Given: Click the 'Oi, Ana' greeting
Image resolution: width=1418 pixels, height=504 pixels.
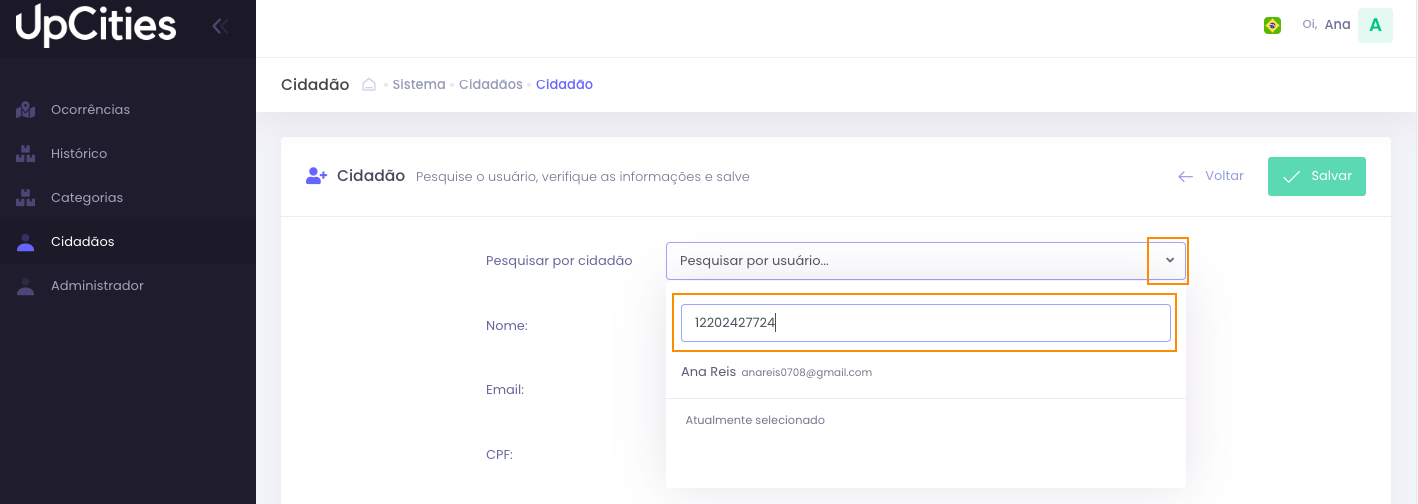Looking at the screenshot, I should 1326,25.
